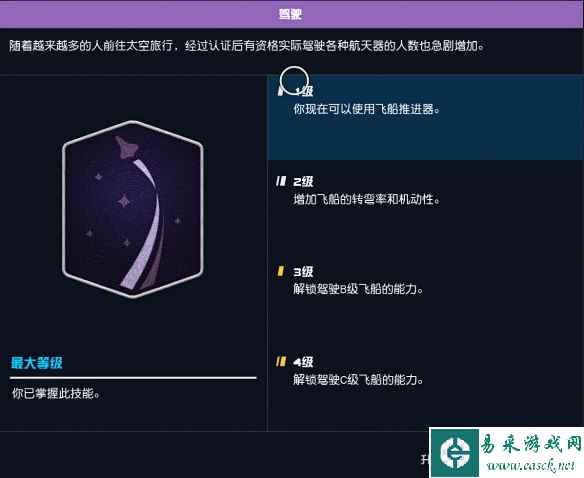Select the 3级 rank heading
This screenshot has width=584, height=478.
[x=303, y=272]
